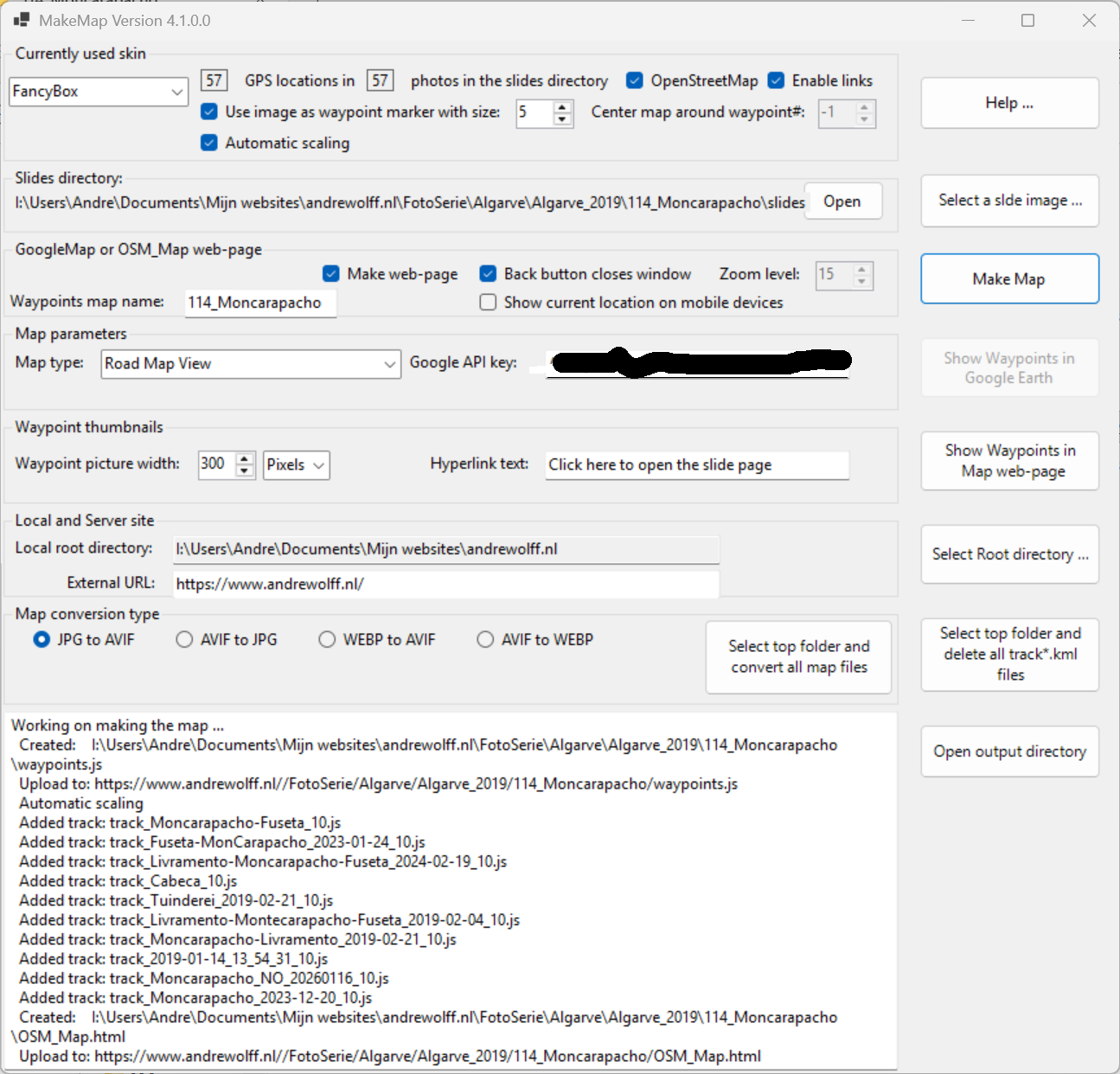The height and width of the screenshot is (1074, 1120).
Task: Minimize the MakeMap window
Action: (x=969, y=20)
